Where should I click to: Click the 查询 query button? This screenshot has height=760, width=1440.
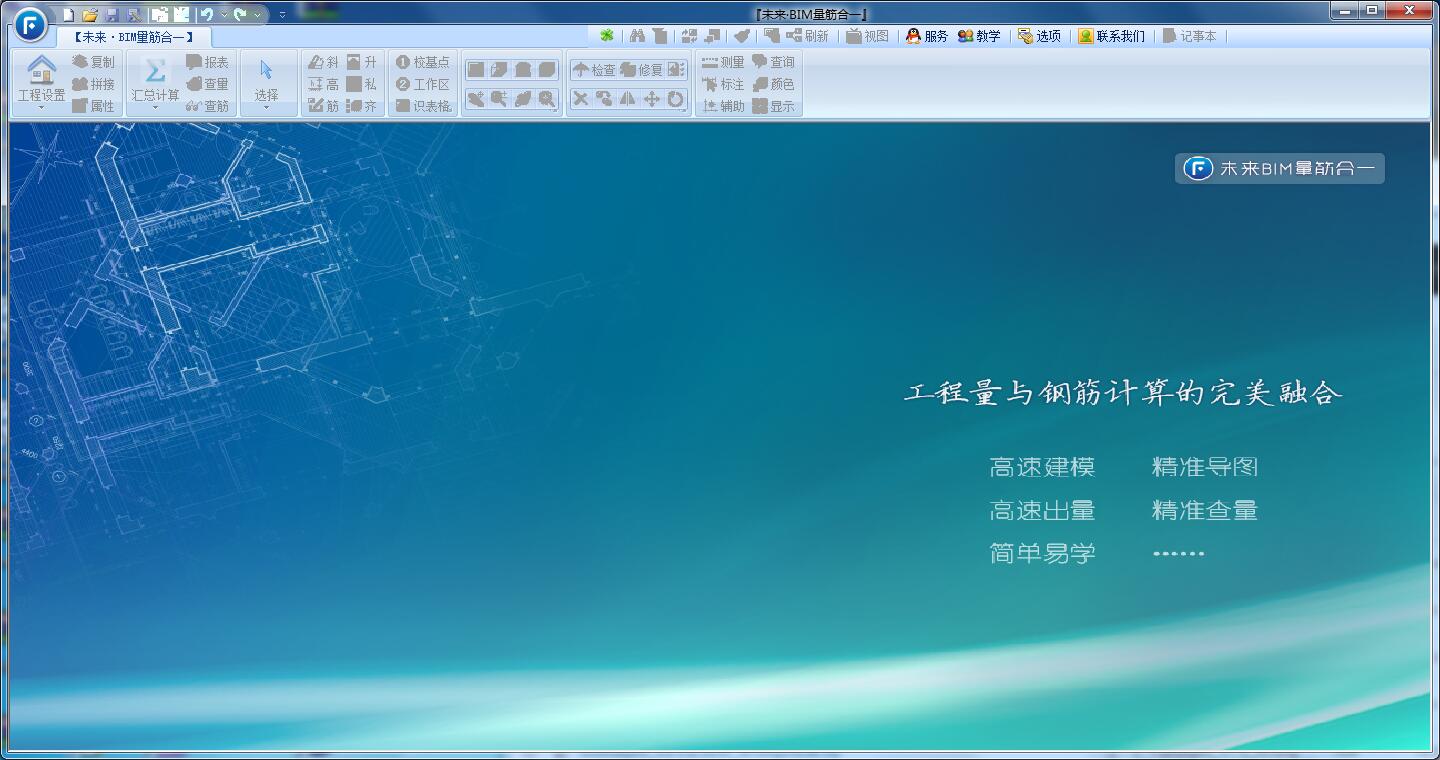(x=774, y=62)
